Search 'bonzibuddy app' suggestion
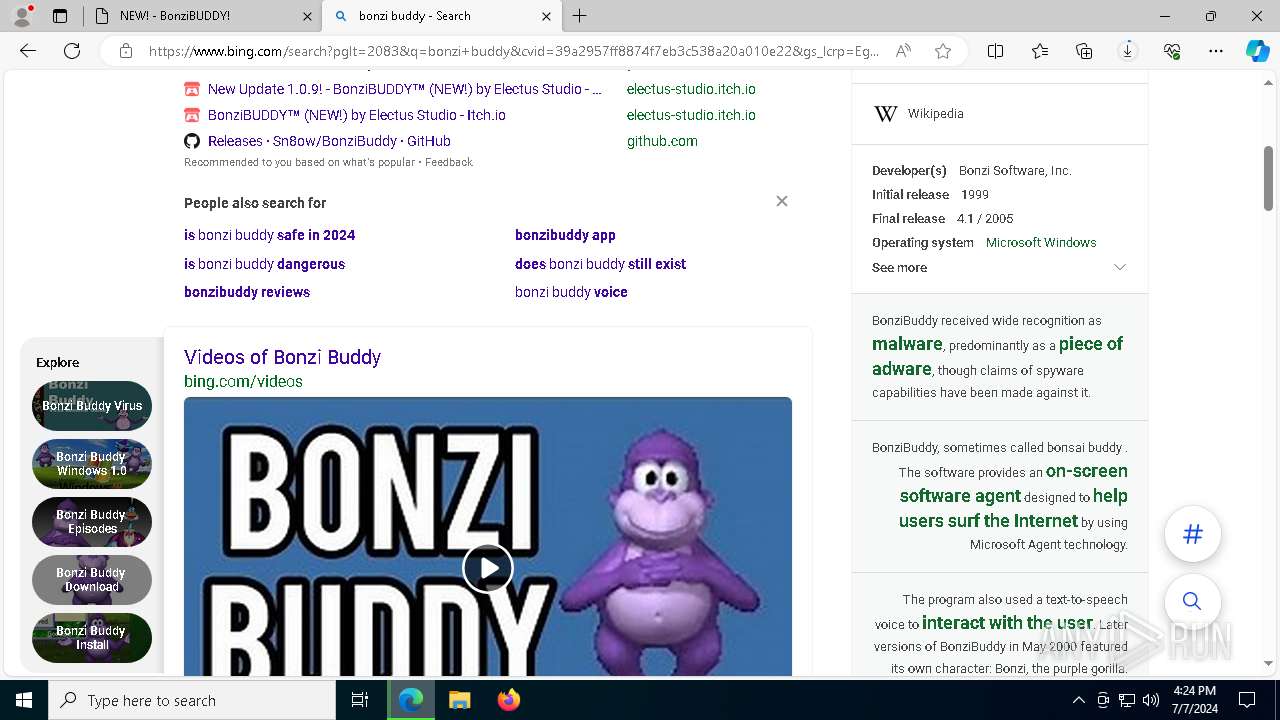The height and width of the screenshot is (720, 1280). (565, 235)
